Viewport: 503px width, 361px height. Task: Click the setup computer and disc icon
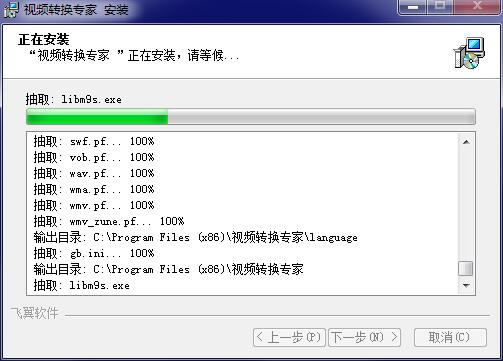[x=469, y=53]
